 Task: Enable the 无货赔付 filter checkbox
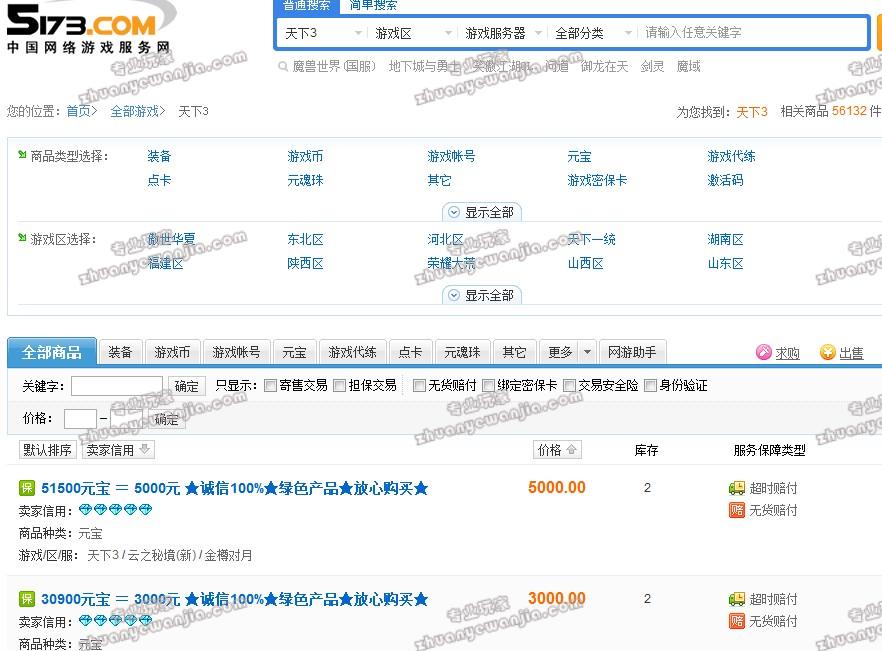(x=419, y=385)
